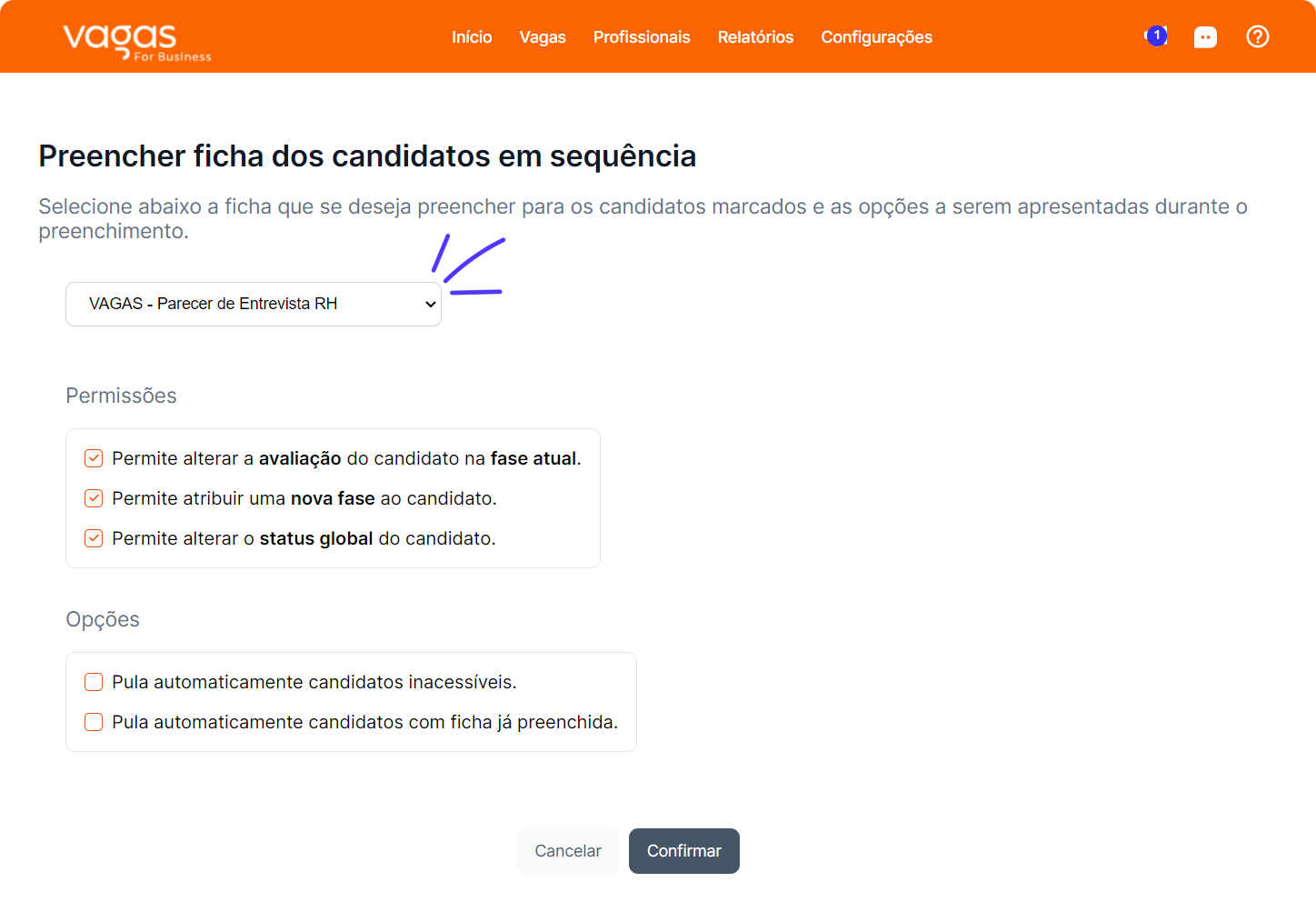The image size is (1316, 902).
Task: Click the Vagas For Business logo
Action: (136, 42)
